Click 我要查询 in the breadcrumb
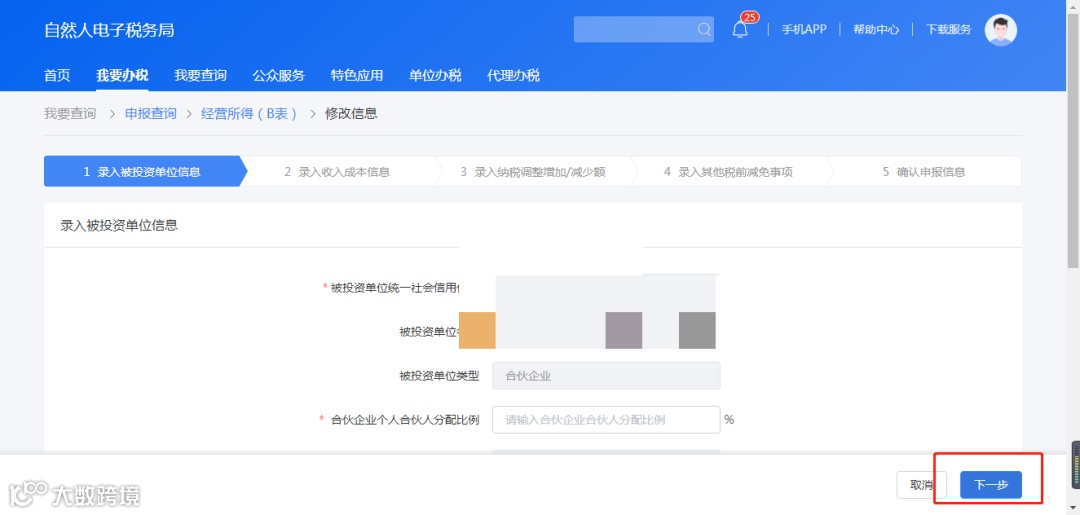Screen dimensions: 1080x515 (x=70, y=114)
